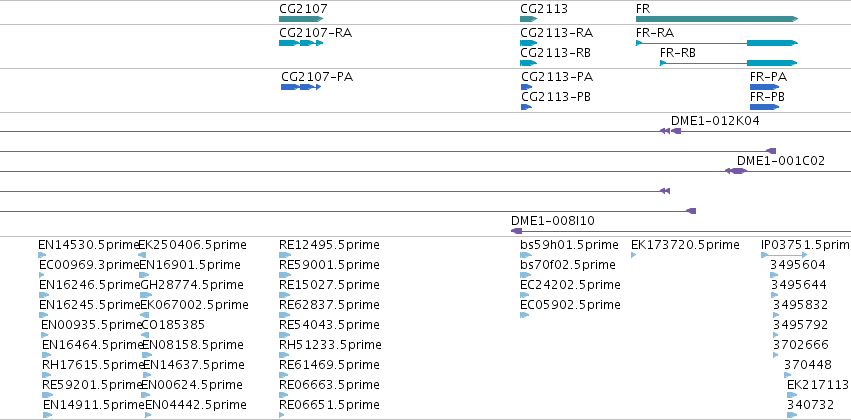Viewport: 851px width, 420px height.
Task: Click the IP03751.5prime EST feature line
Action: (784, 255)
